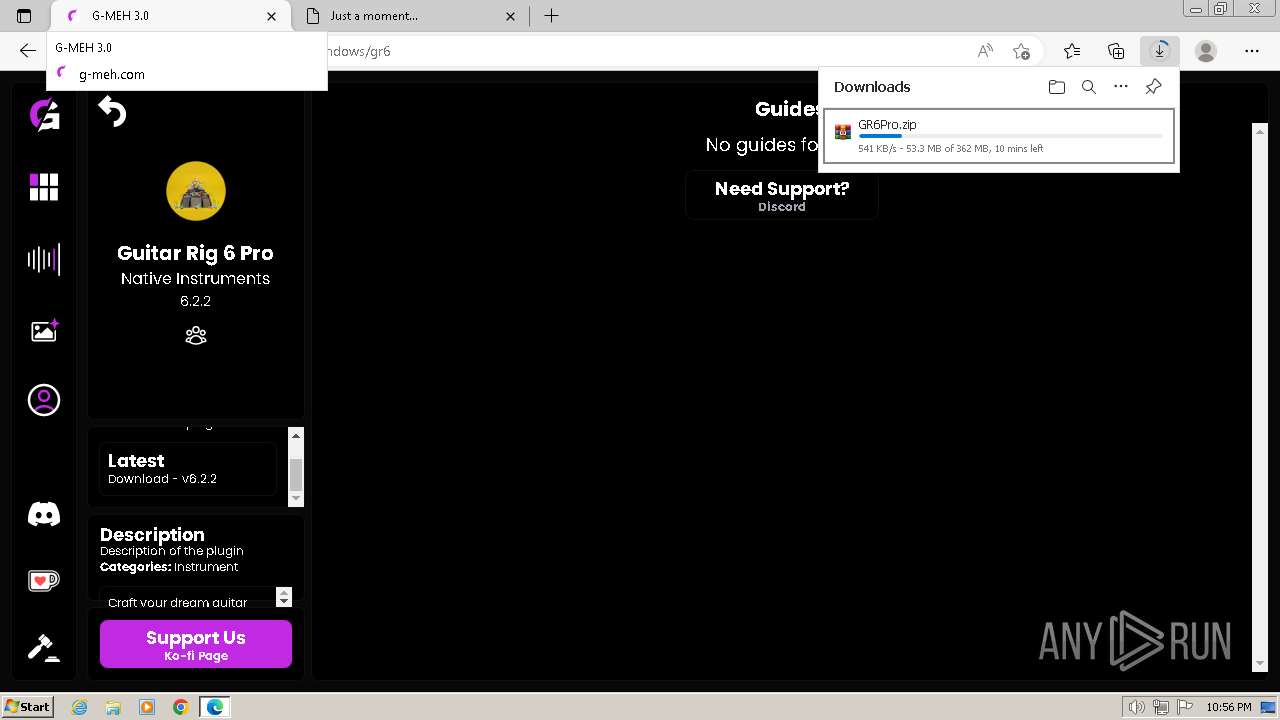Click the people group icon under 6.2.2
The image size is (1280, 720).
tap(196, 336)
